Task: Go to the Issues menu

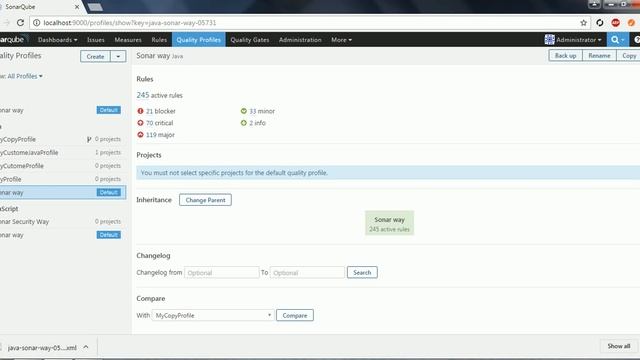Action: pyautogui.click(x=96, y=40)
